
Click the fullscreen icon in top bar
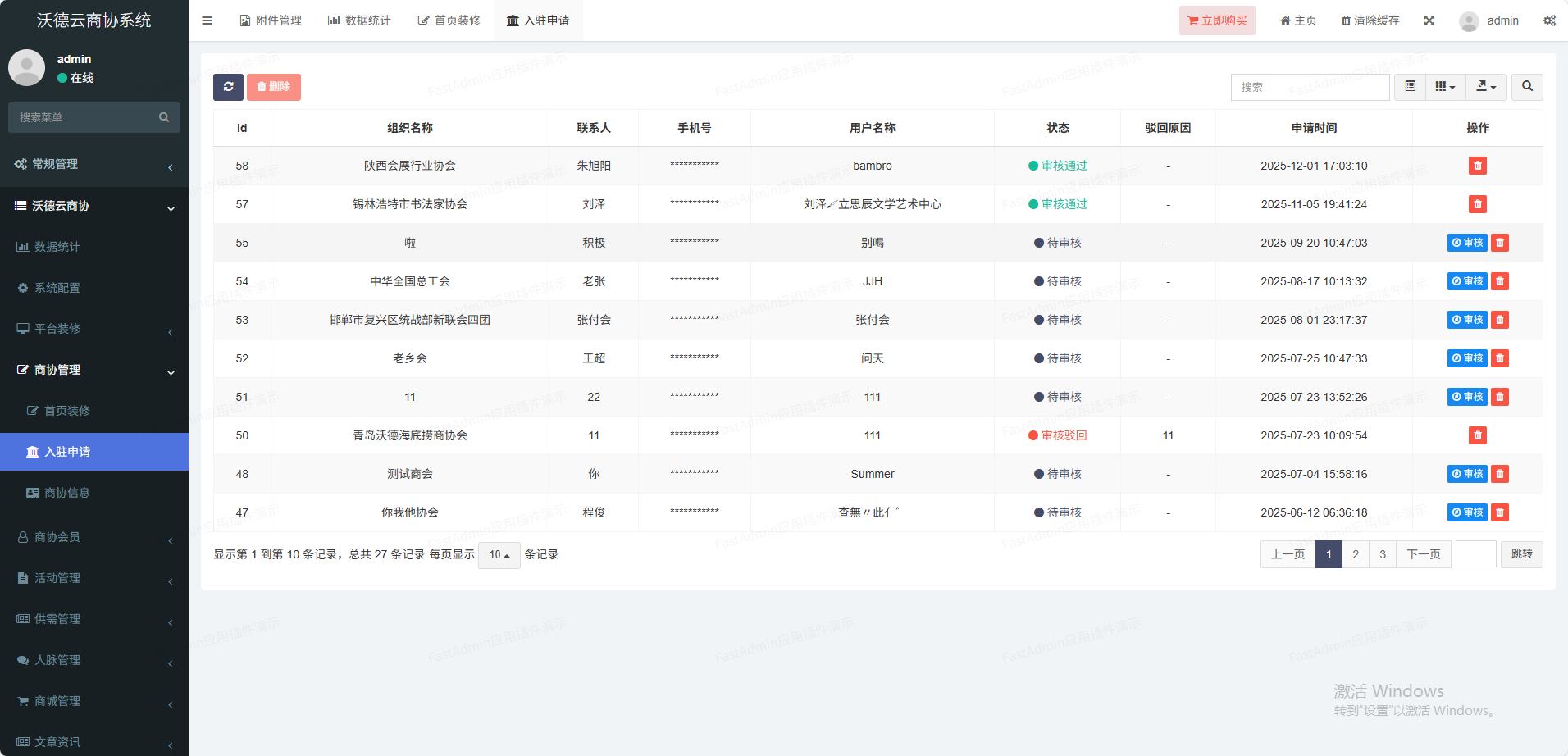click(1429, 20)
